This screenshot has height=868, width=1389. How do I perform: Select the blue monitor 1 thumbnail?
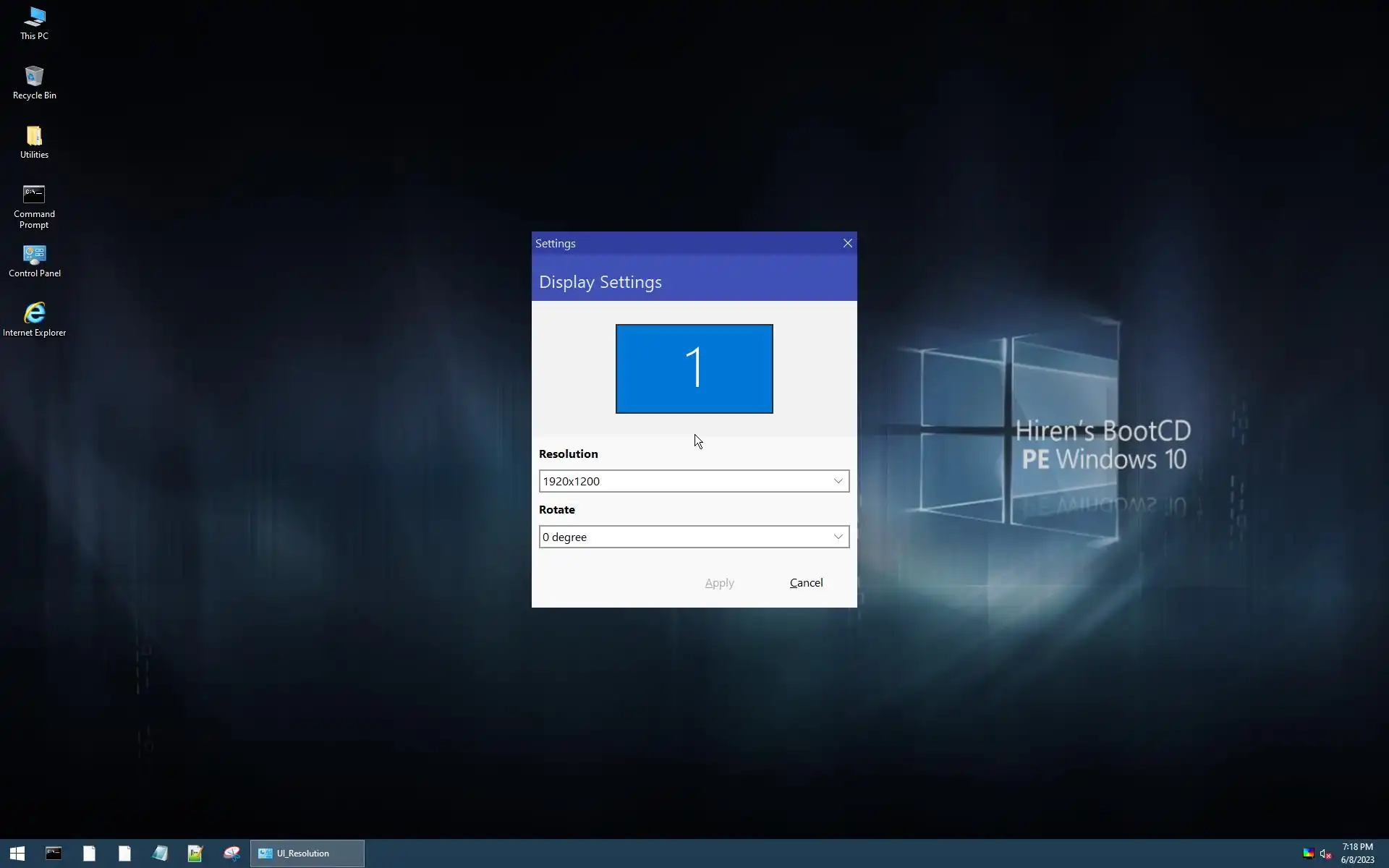click(x=694, y=369)
